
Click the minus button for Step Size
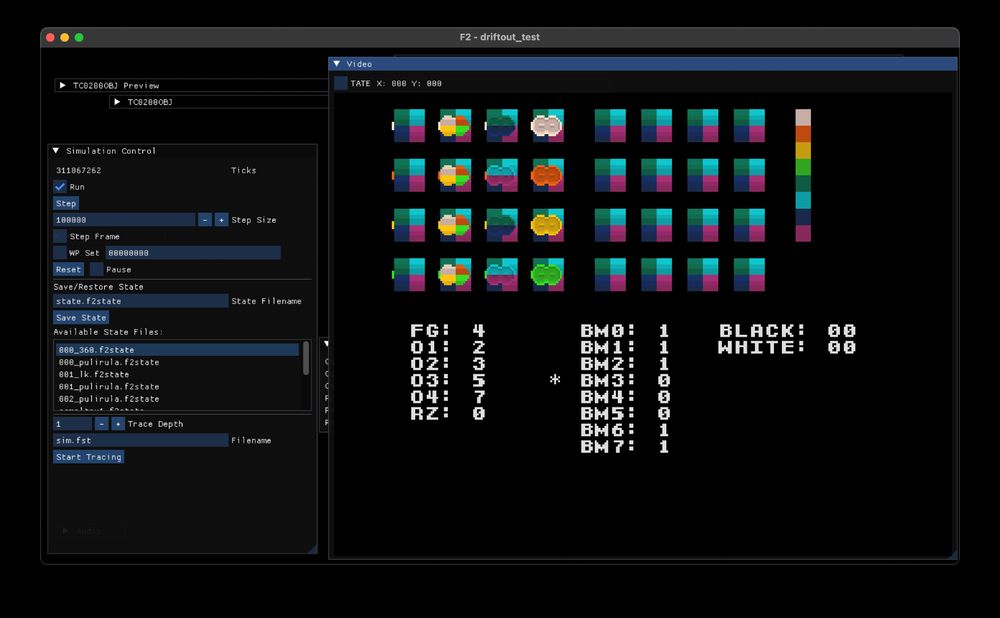[204, 220]
